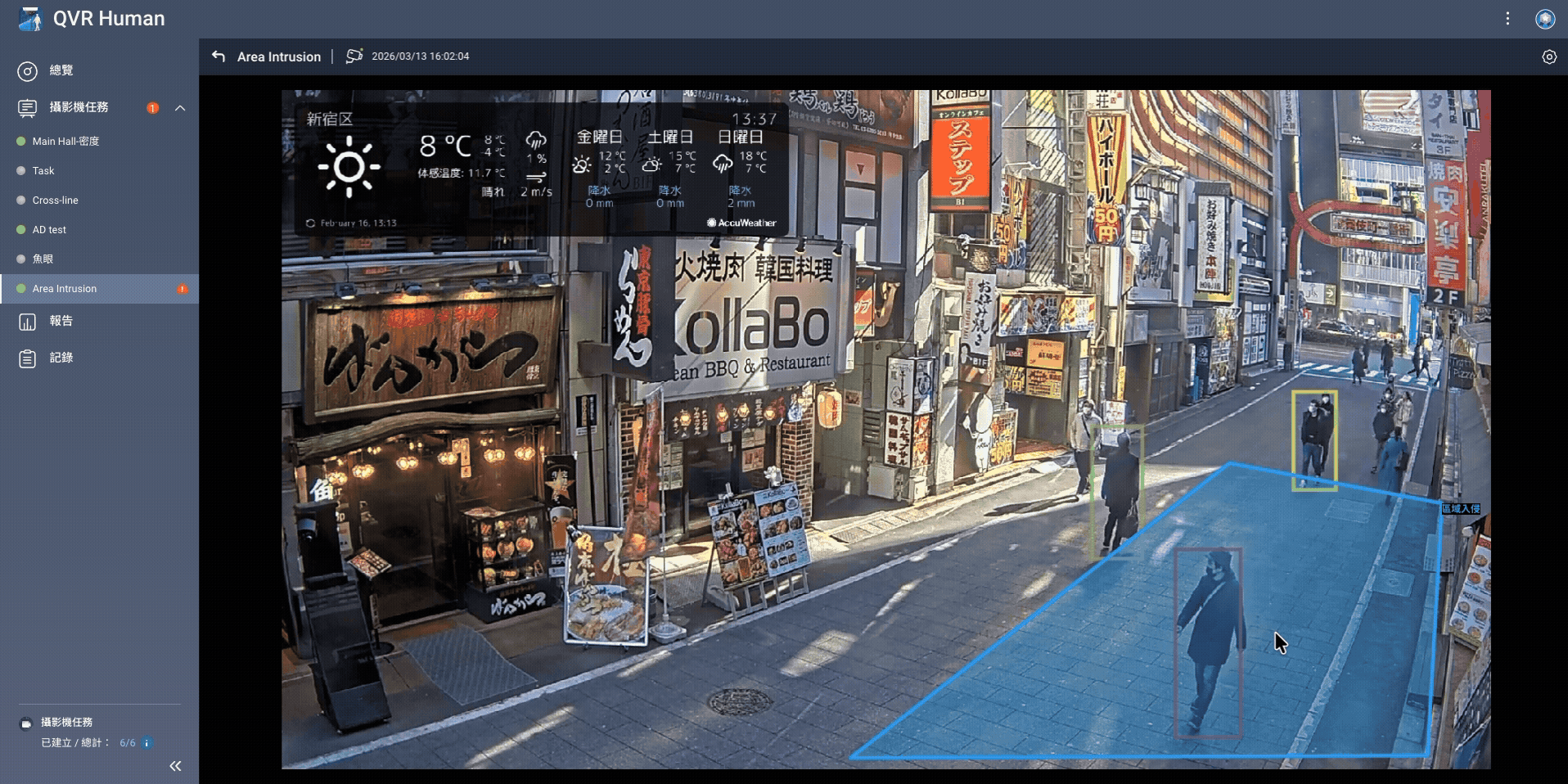Screen dimensions: 1568x784
Task: Collapse the sidebar with double chevron
Action: 175,766
